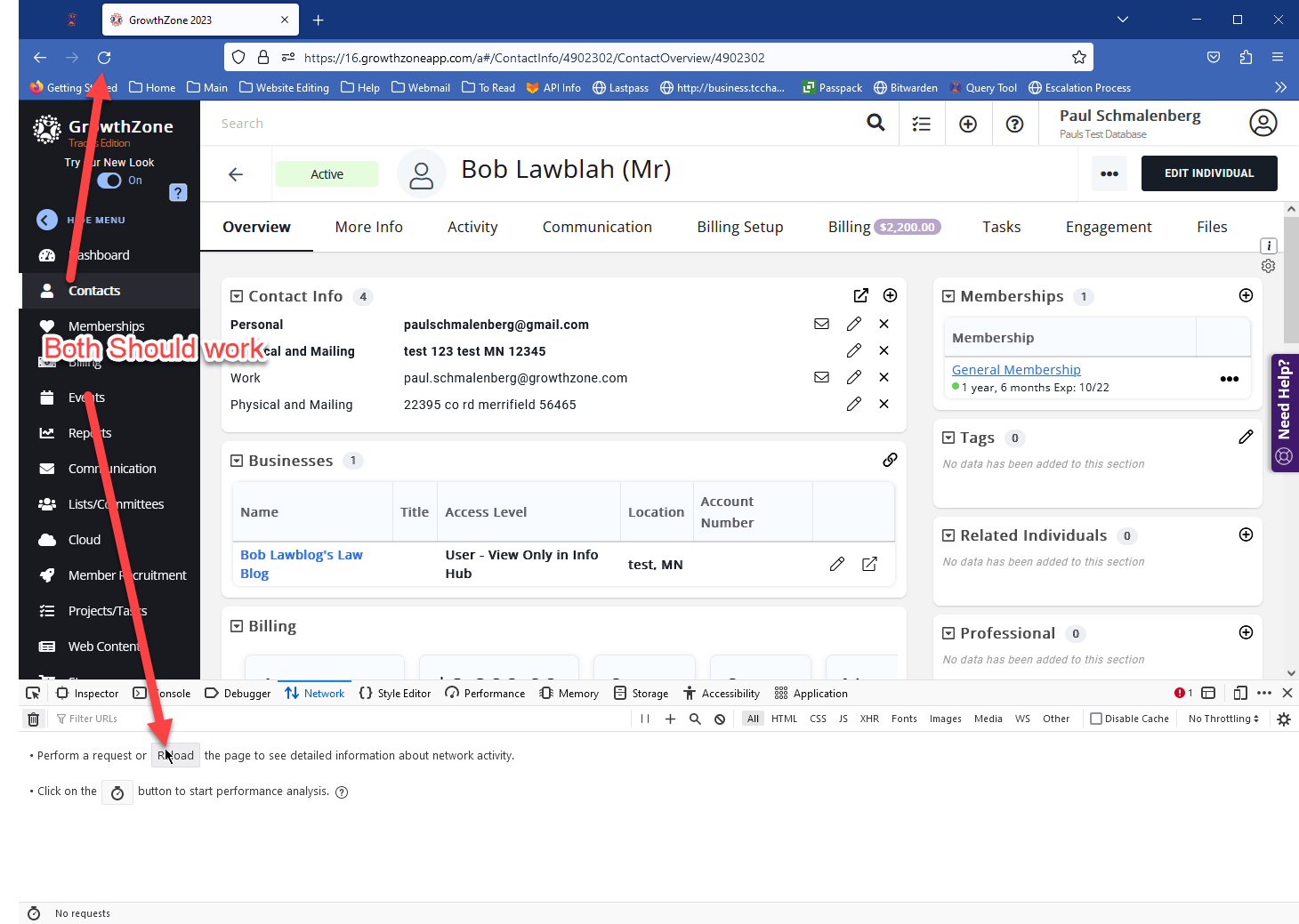Switch to the Billing Setup tab
This screenshot has height=924, width=1299.
click(739, 227)
